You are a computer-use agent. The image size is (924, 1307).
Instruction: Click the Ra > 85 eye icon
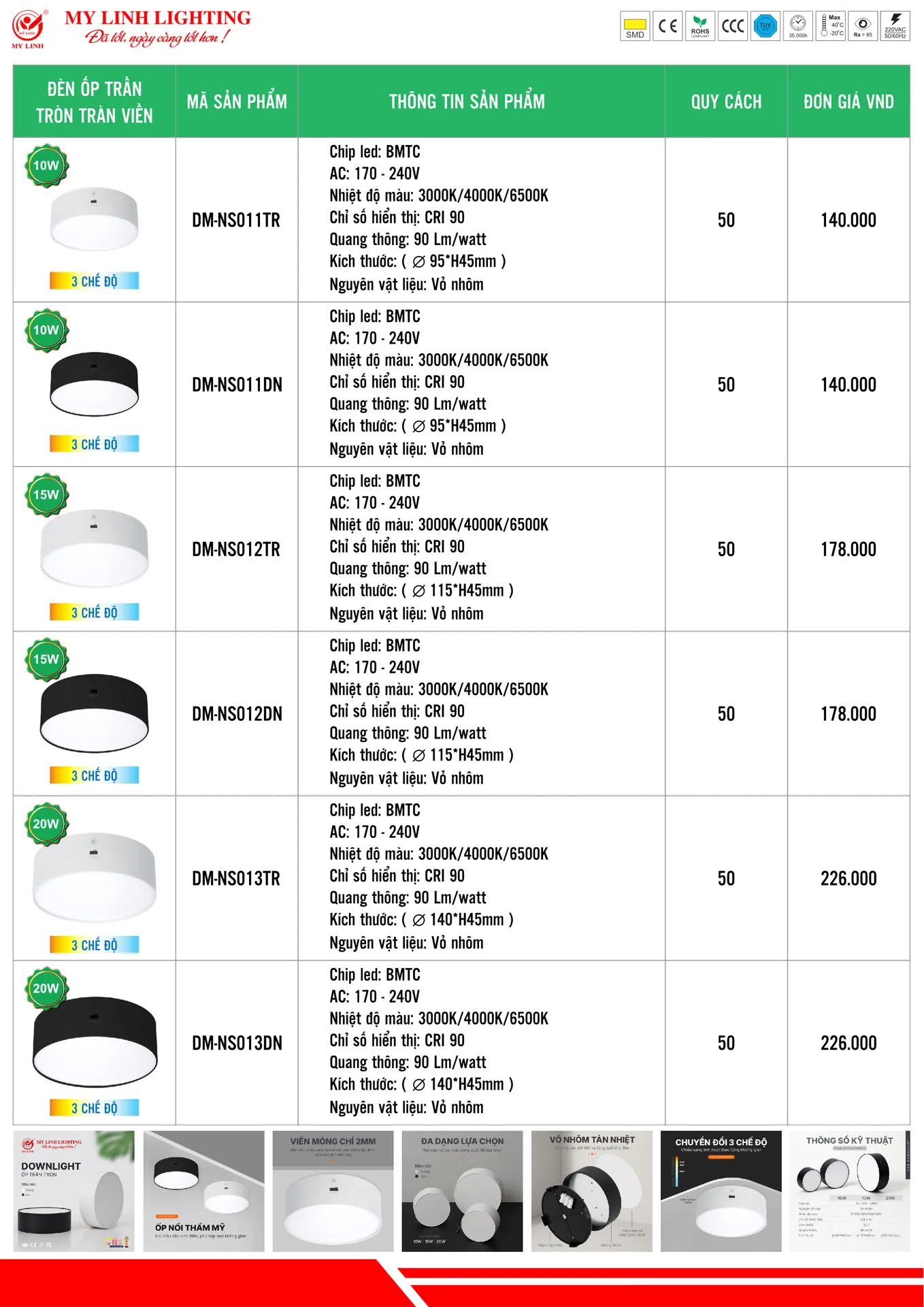click(863, 27)
